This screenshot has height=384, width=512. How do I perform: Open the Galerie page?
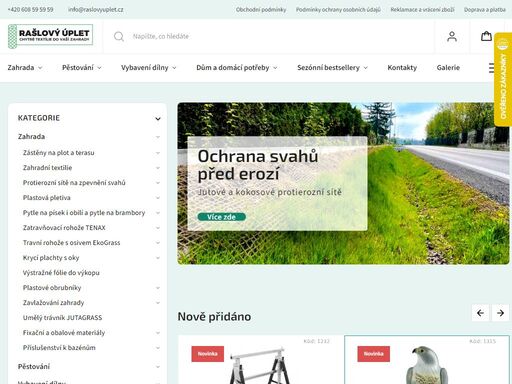pos(448,68)
